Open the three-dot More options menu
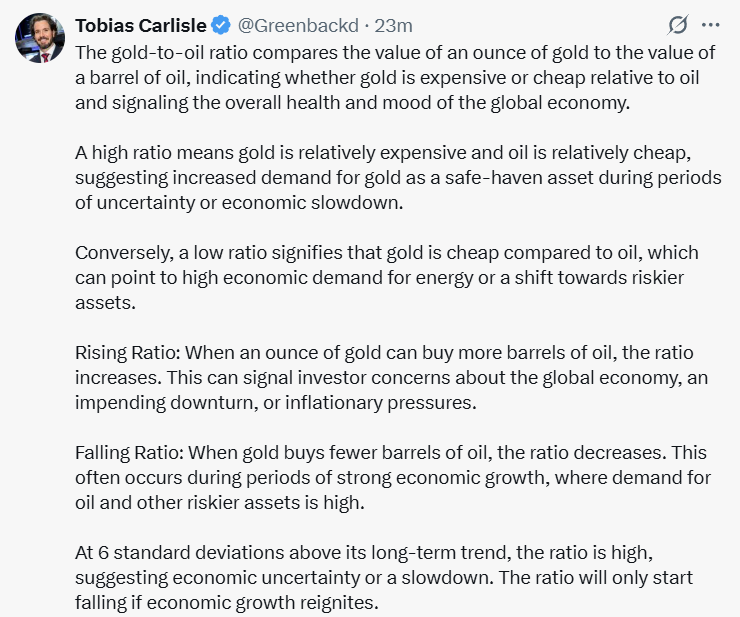740x617 pixels. coord(711,24)
